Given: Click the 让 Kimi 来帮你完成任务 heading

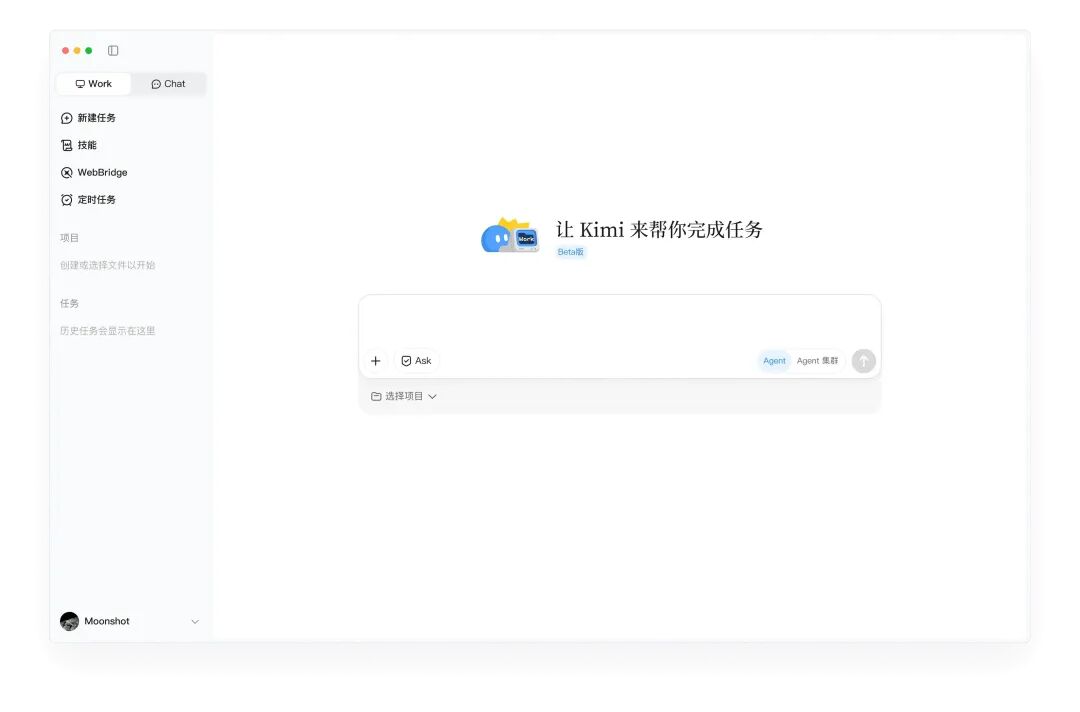Looking at the screenshot, I should 659,229.
